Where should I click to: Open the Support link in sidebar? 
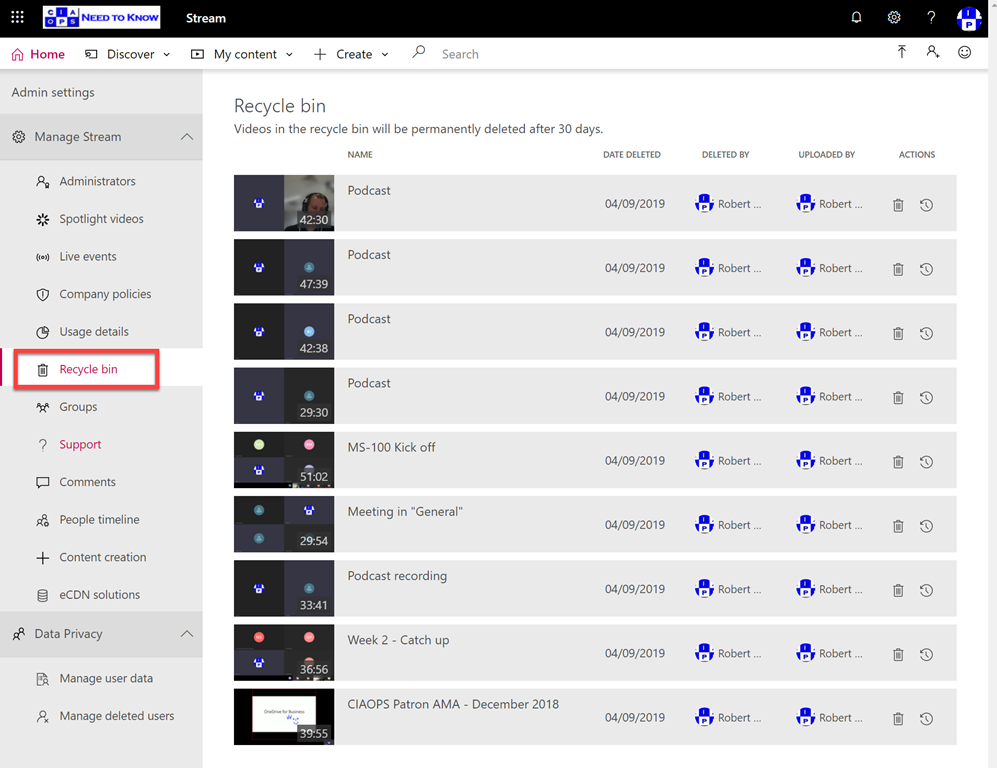click(80, 444)
